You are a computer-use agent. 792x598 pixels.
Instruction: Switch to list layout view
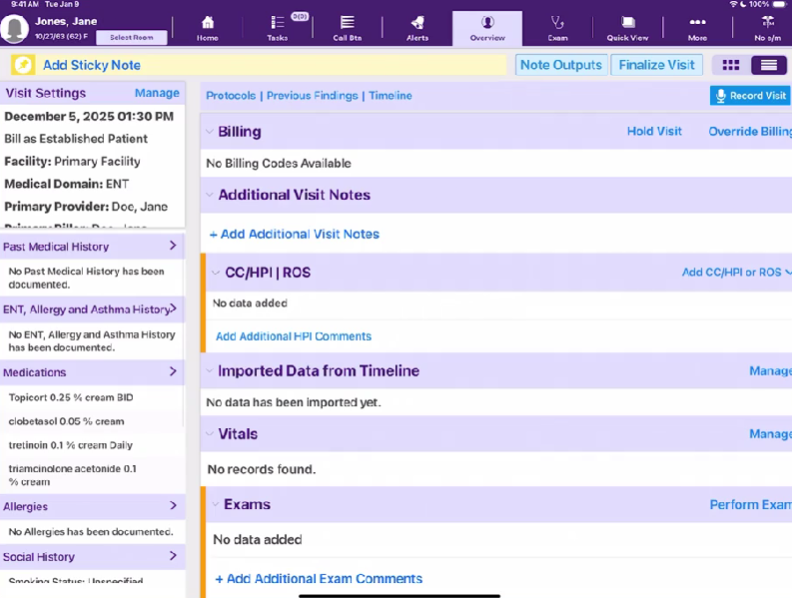[769, 65]
